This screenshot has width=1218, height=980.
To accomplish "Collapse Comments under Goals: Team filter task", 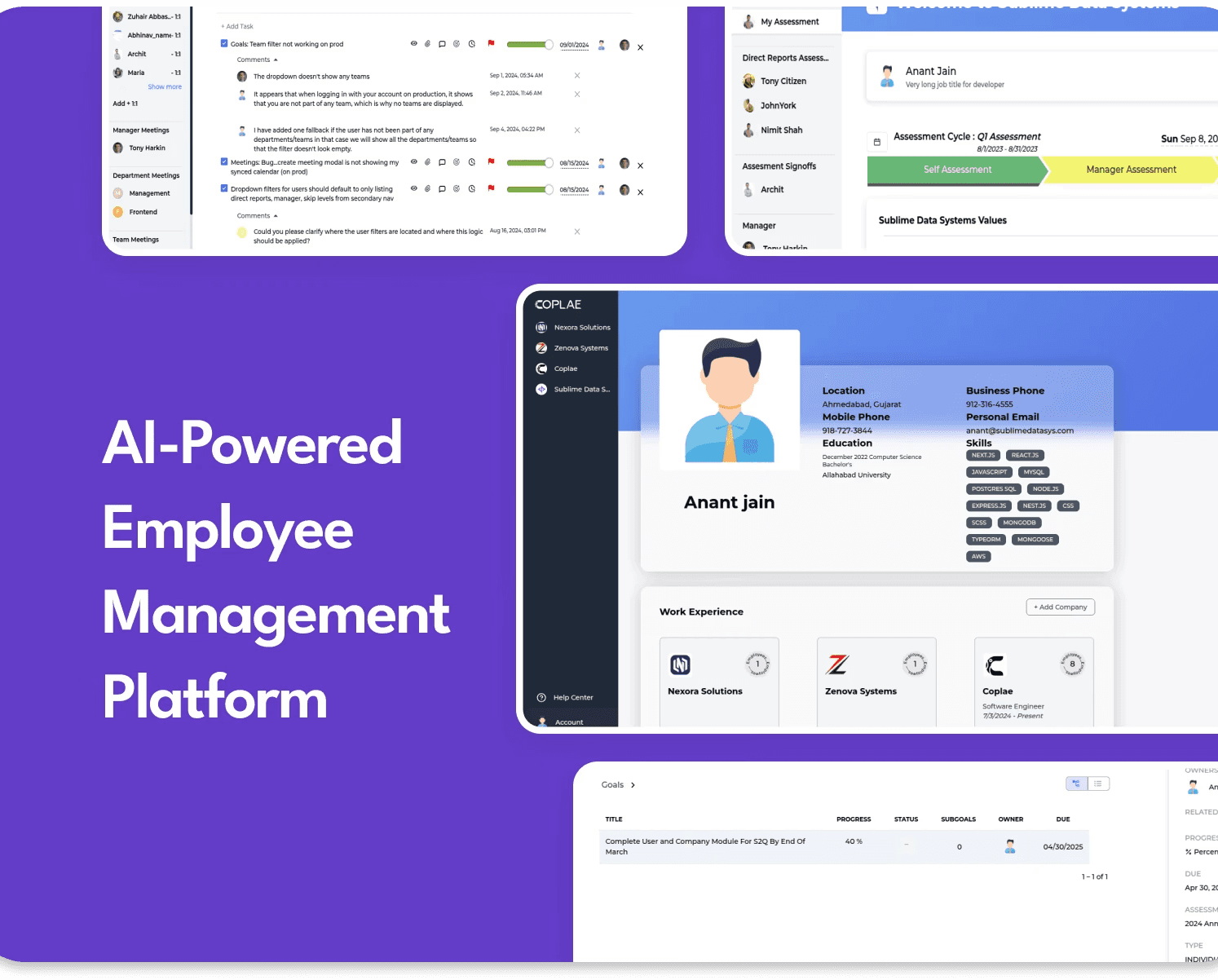I will [x=258, y=60].
